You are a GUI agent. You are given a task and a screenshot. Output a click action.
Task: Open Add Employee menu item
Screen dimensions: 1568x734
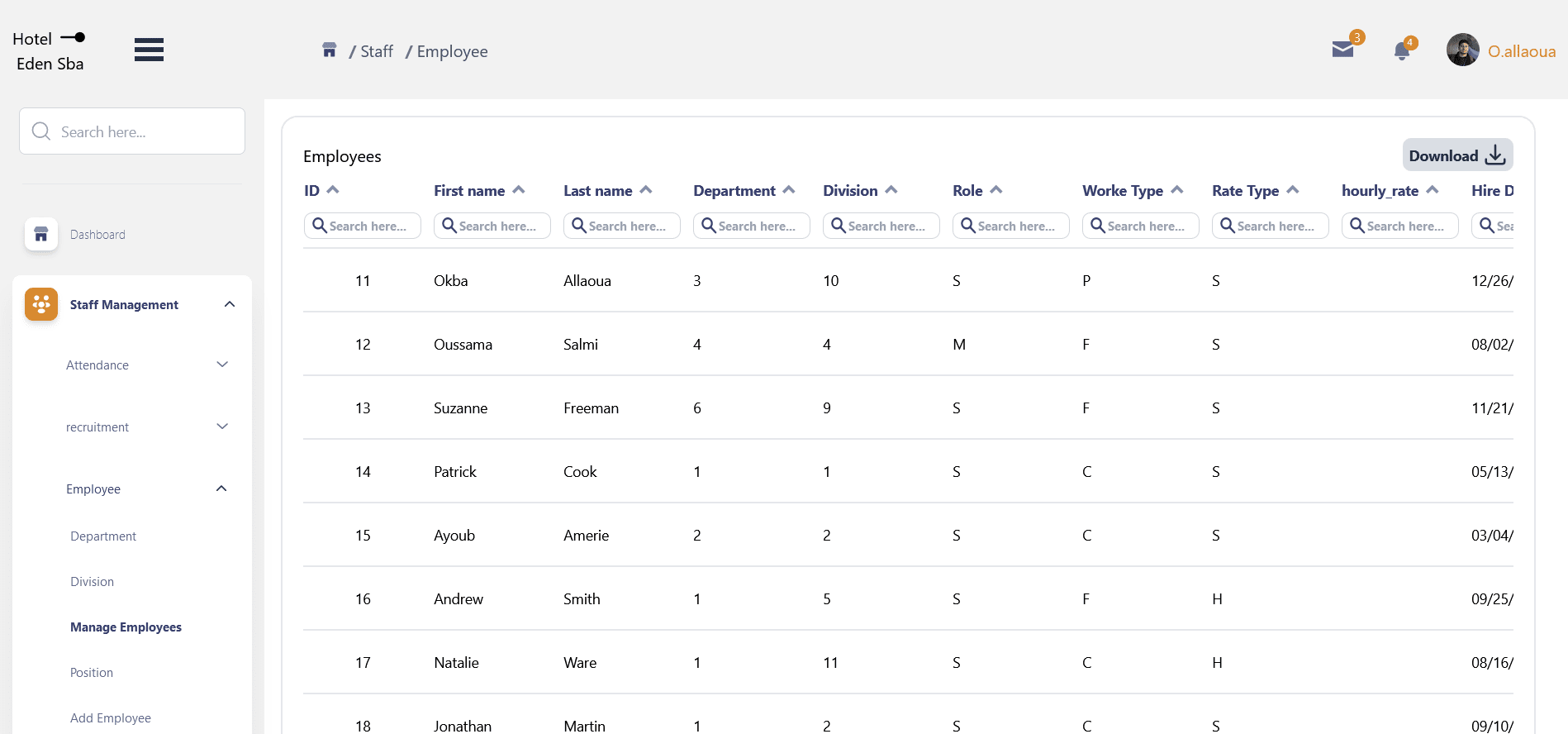tap(111, 717)
